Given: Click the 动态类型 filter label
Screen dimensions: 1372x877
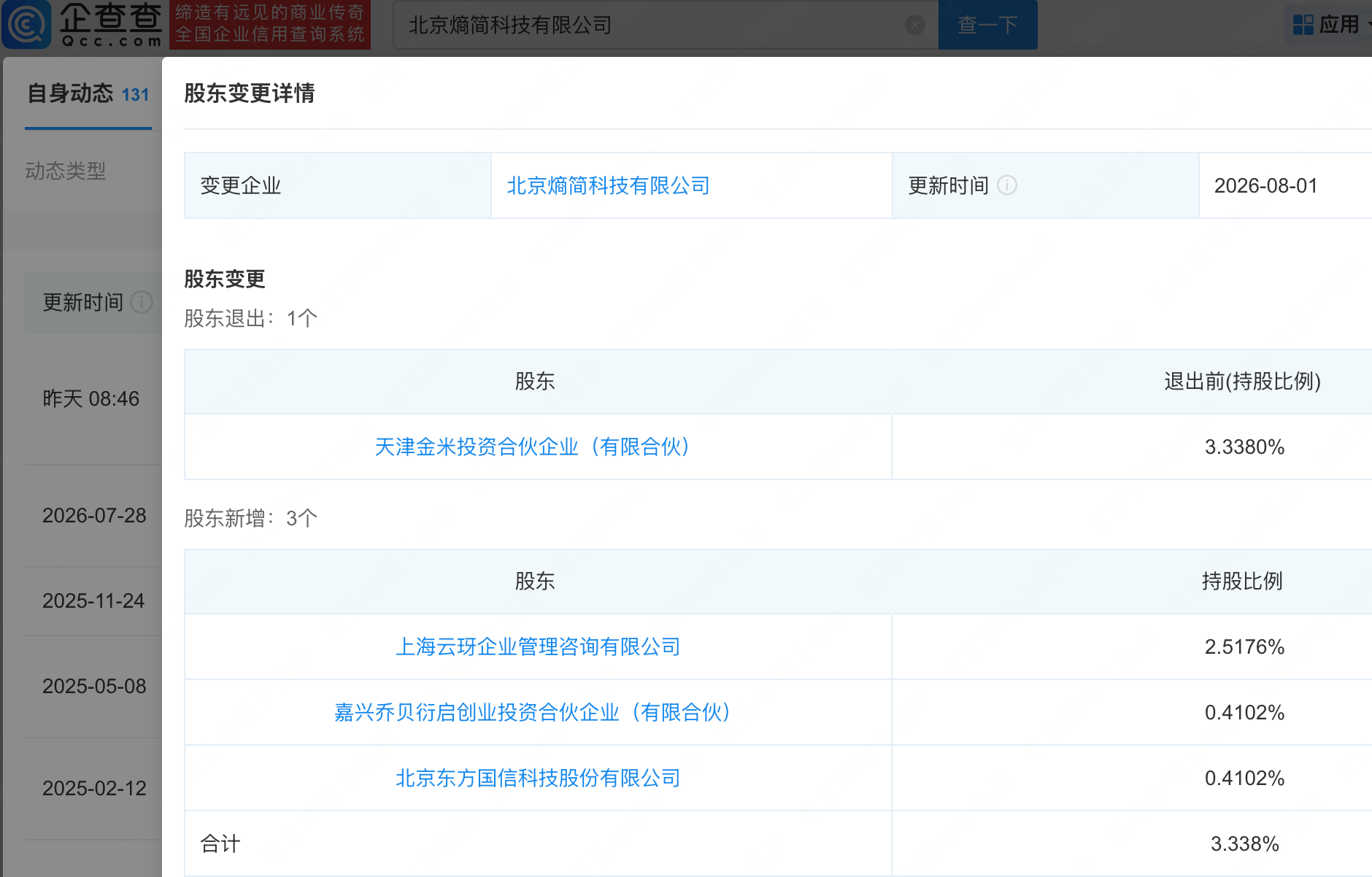Looking at the screenshot, I should (66, 171).
